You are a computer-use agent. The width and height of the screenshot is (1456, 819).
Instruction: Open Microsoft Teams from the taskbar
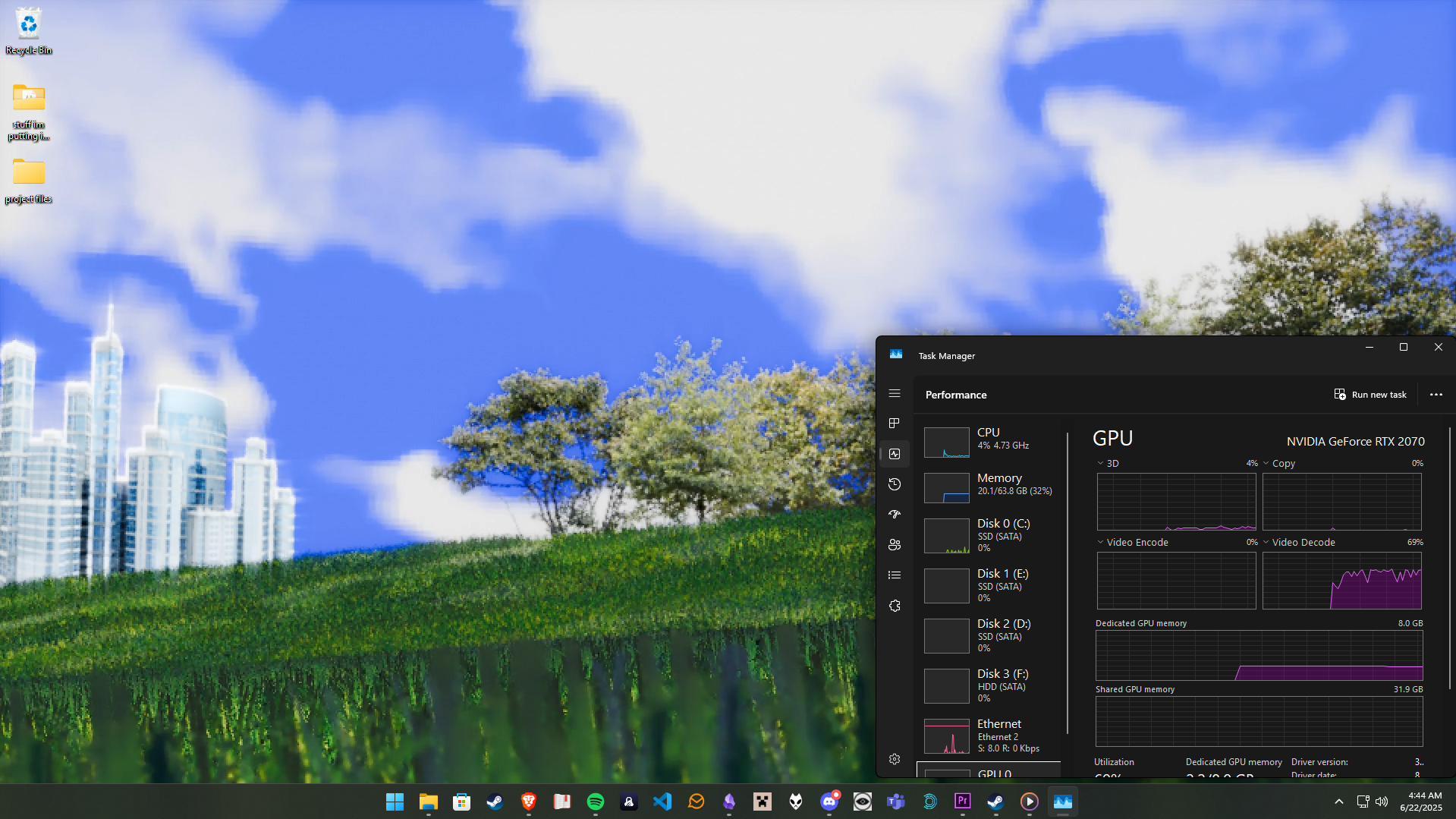pos(896,802)
